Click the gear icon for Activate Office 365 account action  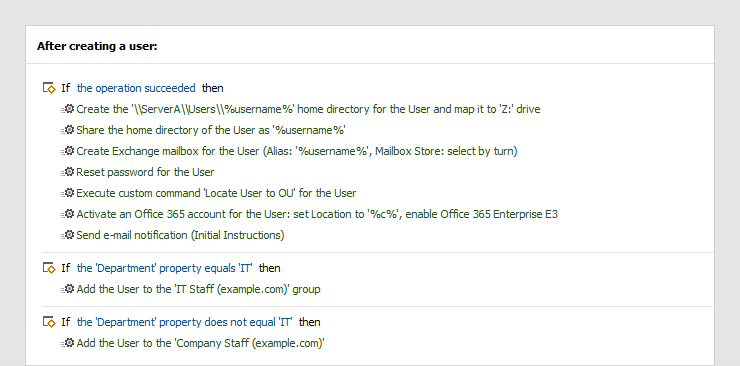click(69, 214)
